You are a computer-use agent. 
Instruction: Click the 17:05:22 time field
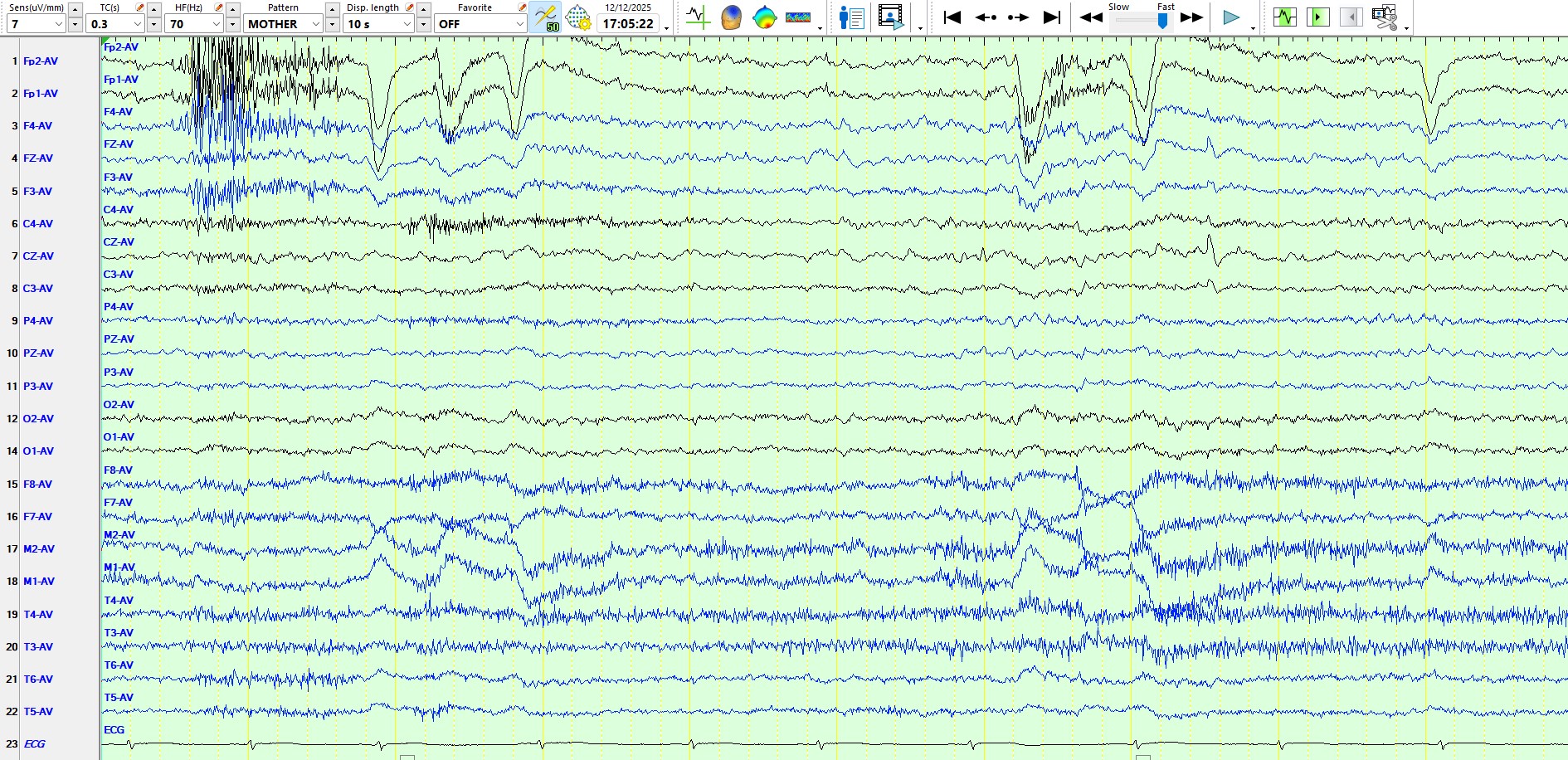tap(628, 24)
